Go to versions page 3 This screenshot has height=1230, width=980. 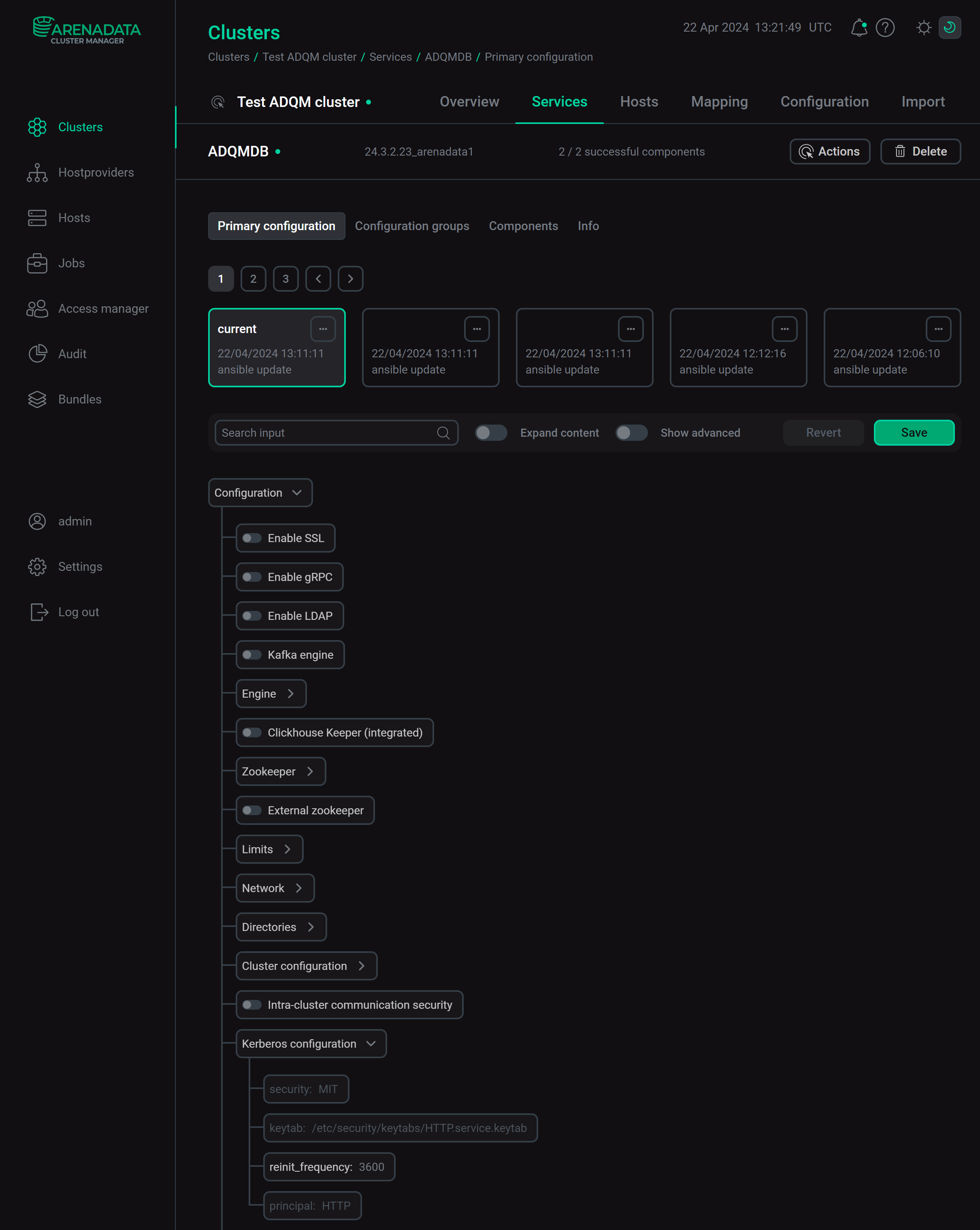(285, 279)
